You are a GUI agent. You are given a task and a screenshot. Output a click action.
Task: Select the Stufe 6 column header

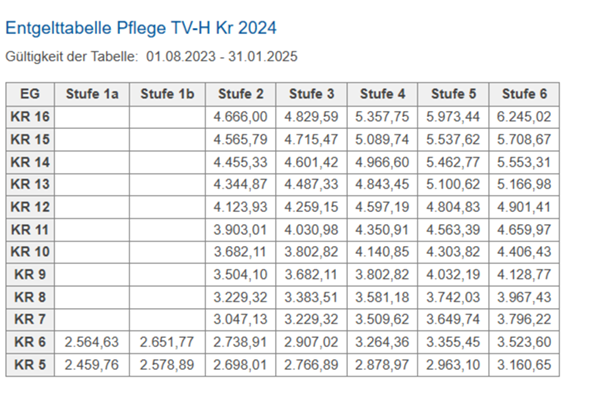click(x=524, y=94)
